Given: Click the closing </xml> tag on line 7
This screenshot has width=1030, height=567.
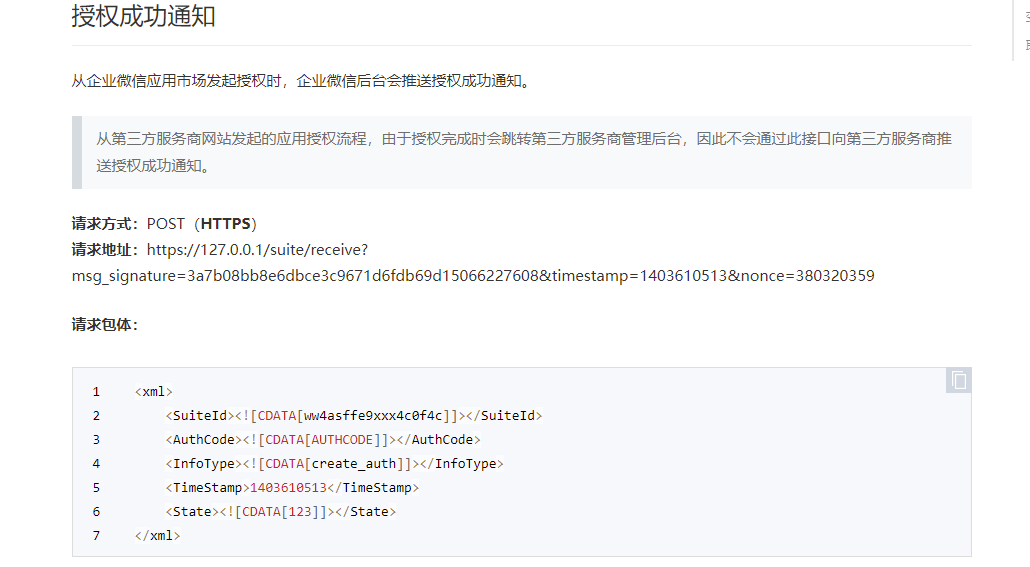Looking at the screenshot, I should coord(158,535).
